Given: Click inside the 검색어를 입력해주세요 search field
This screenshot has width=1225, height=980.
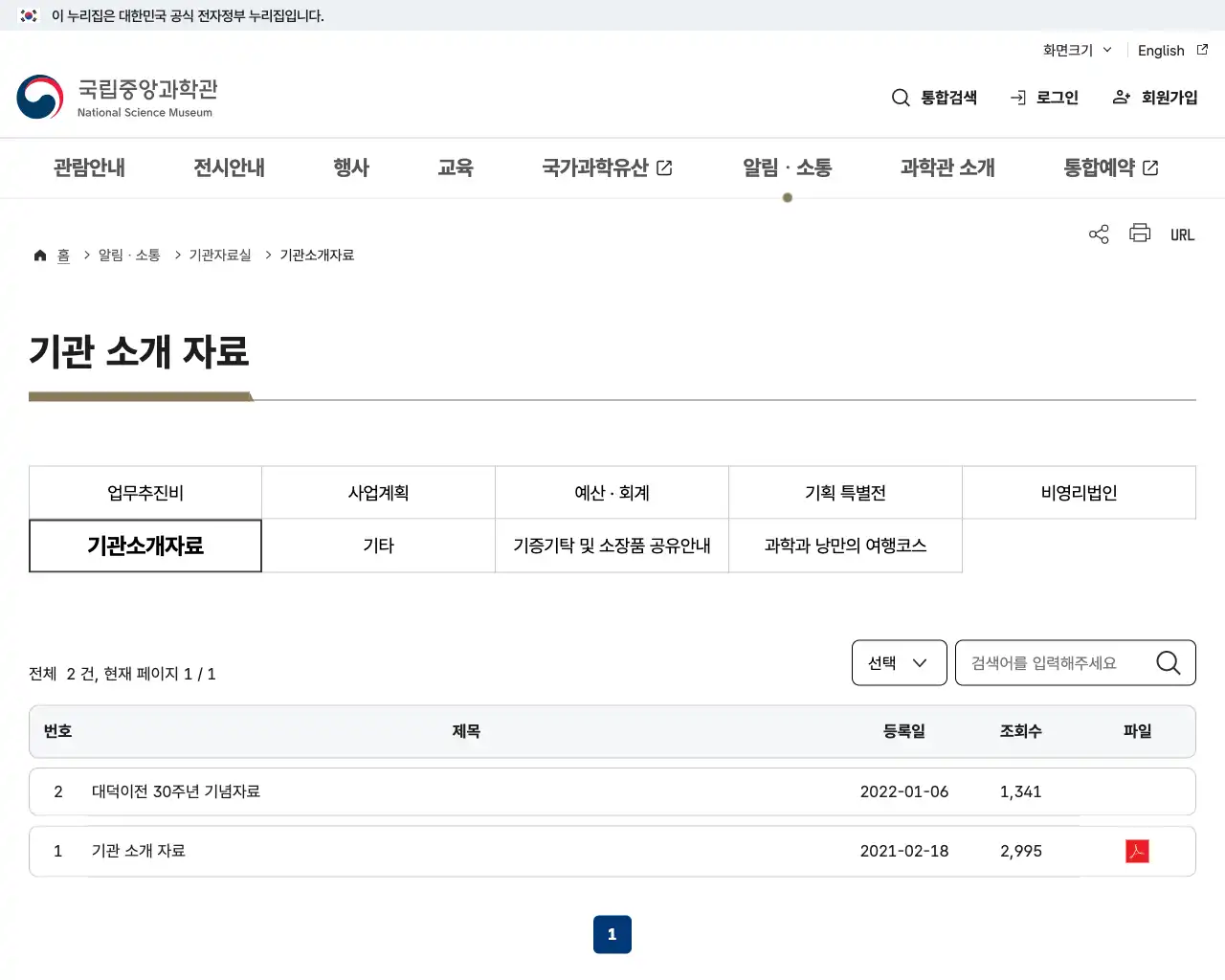Looking at the screenshot, I should click(1053, 662).
